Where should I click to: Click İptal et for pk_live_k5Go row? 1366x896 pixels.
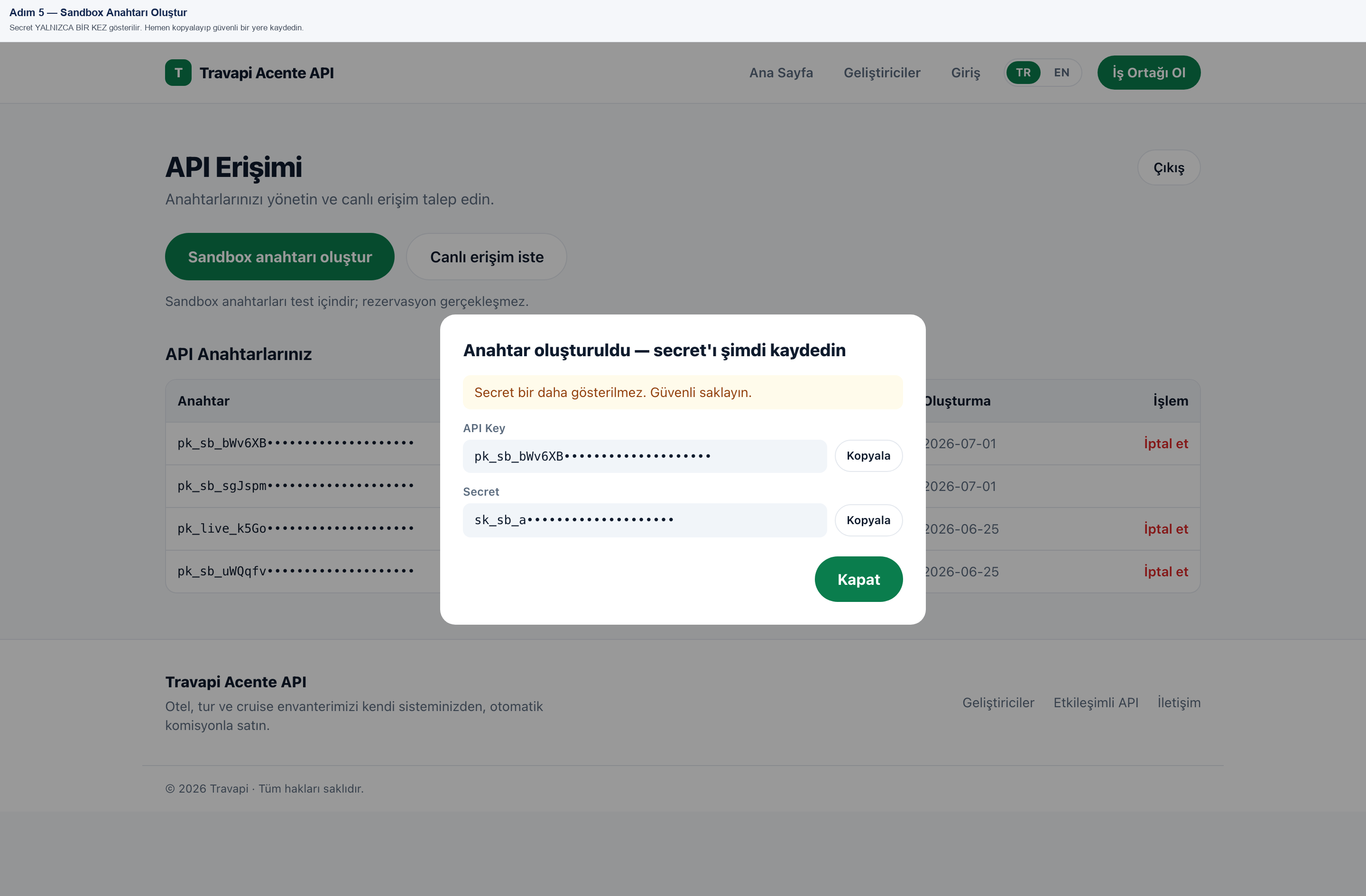coord(1166,529)
